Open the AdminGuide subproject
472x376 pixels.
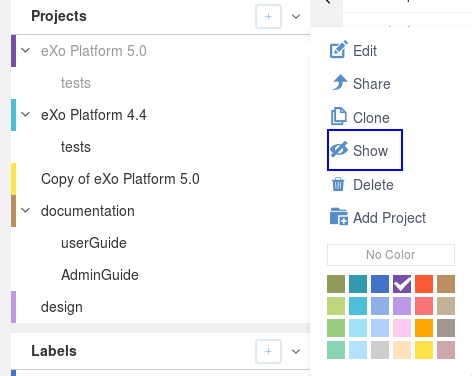click(x=100, y=275)
